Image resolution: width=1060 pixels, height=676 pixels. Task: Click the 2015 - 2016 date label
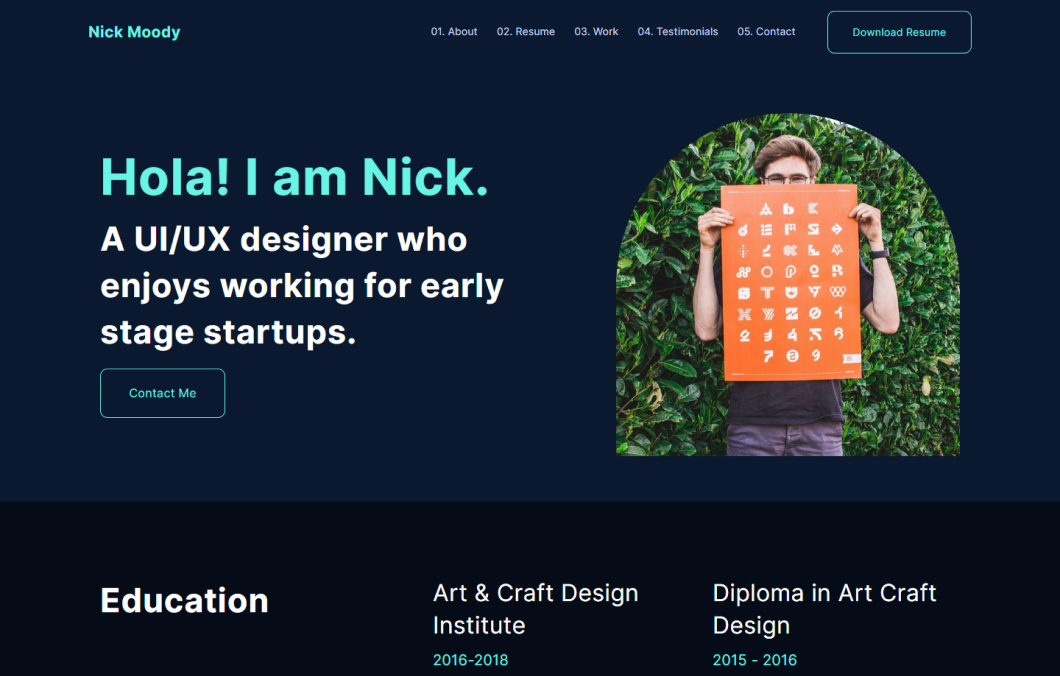[x=754, y=660]
